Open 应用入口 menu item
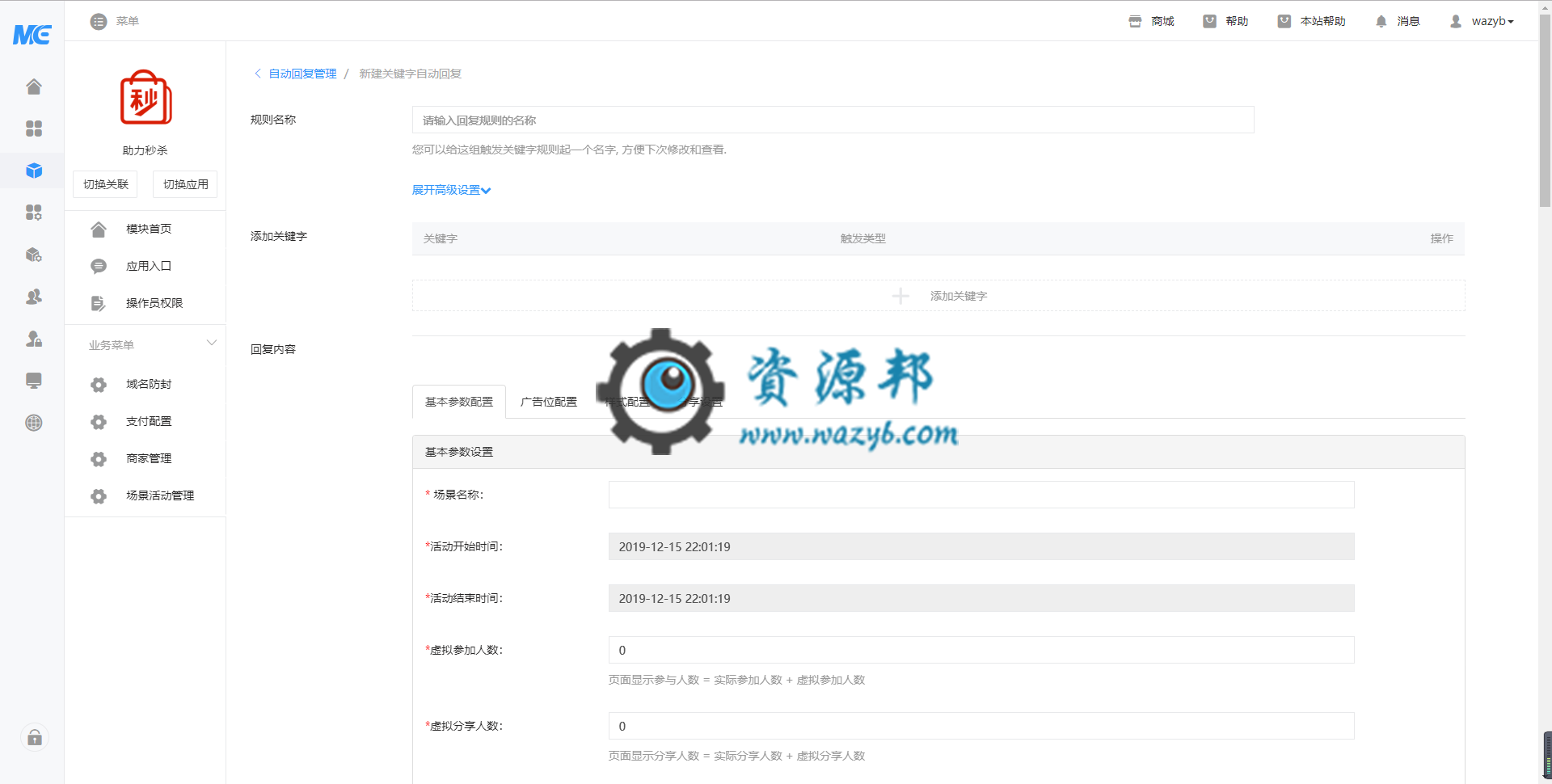 [x=149, y=266]
